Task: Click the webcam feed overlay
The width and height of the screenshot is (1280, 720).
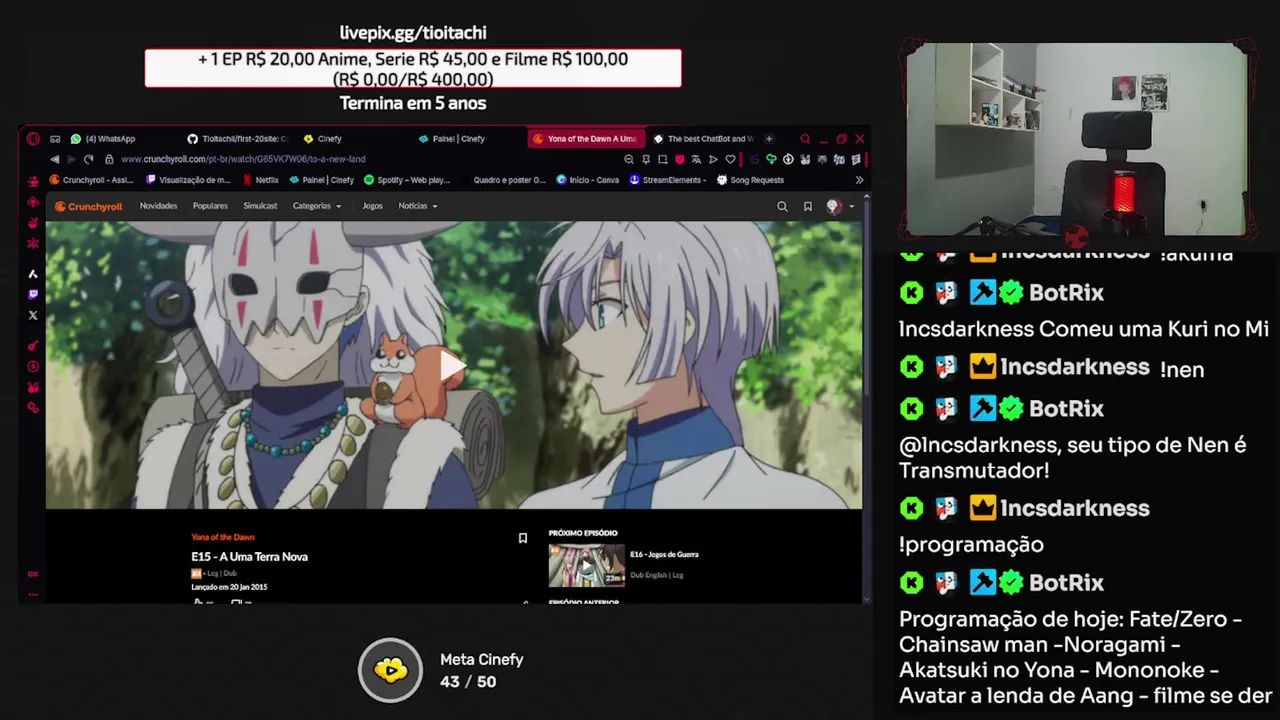Action: click(1076, 140)
